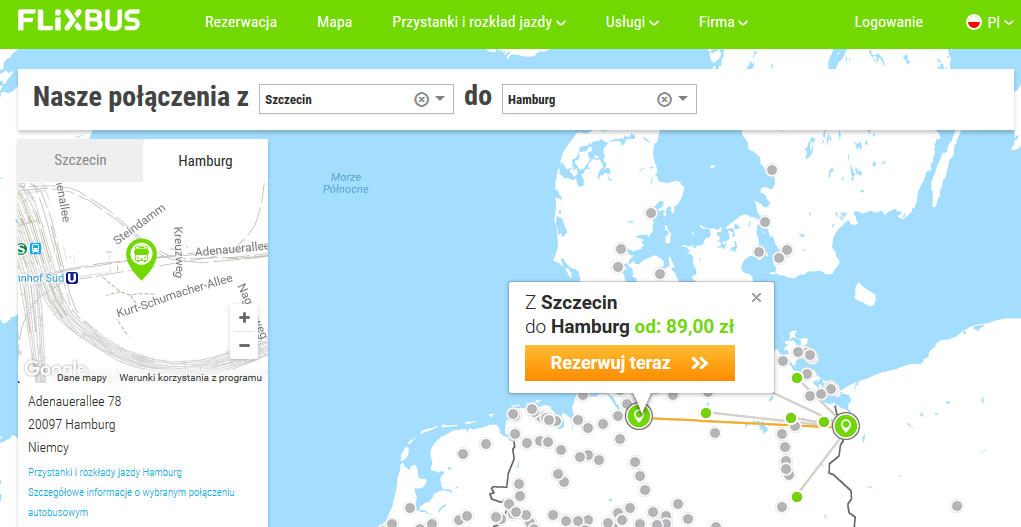This screenshot has height=527, width=1021.
Task: Click the Szczecin map pin marker
Action: pyautogui.click(x=845, y=426)
